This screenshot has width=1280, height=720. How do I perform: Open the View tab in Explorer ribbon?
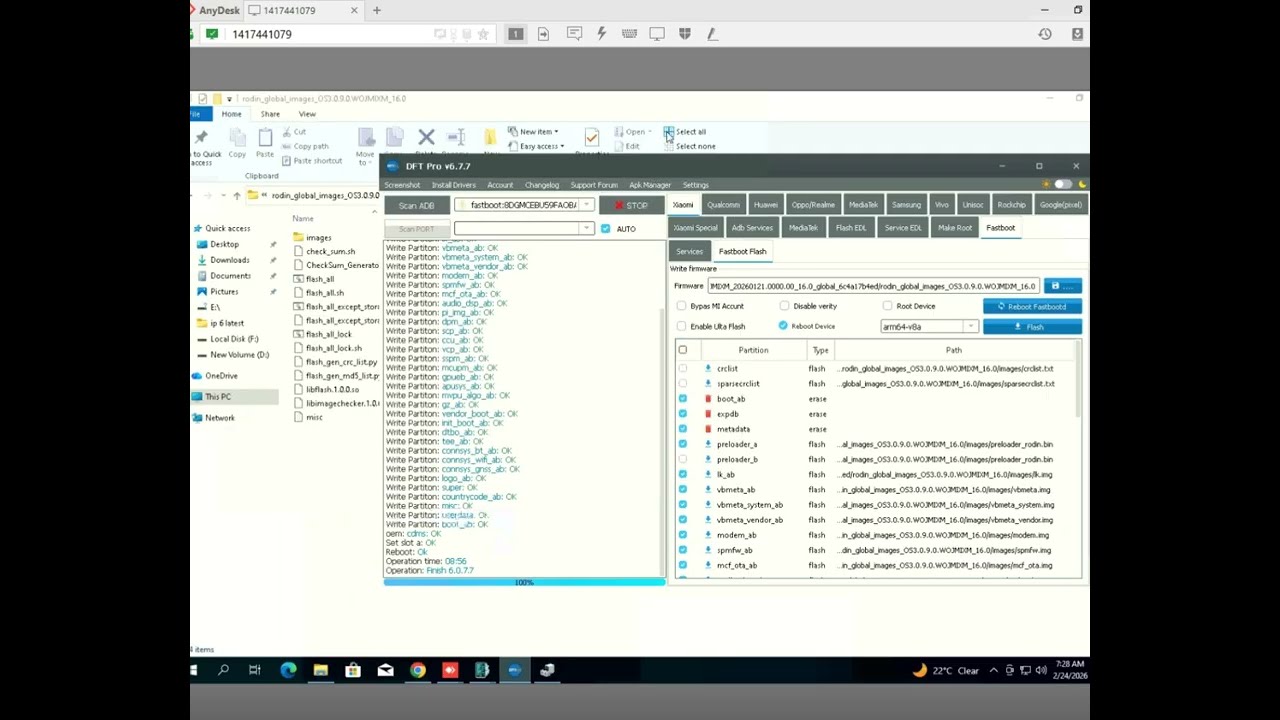(x=307, y=114)
